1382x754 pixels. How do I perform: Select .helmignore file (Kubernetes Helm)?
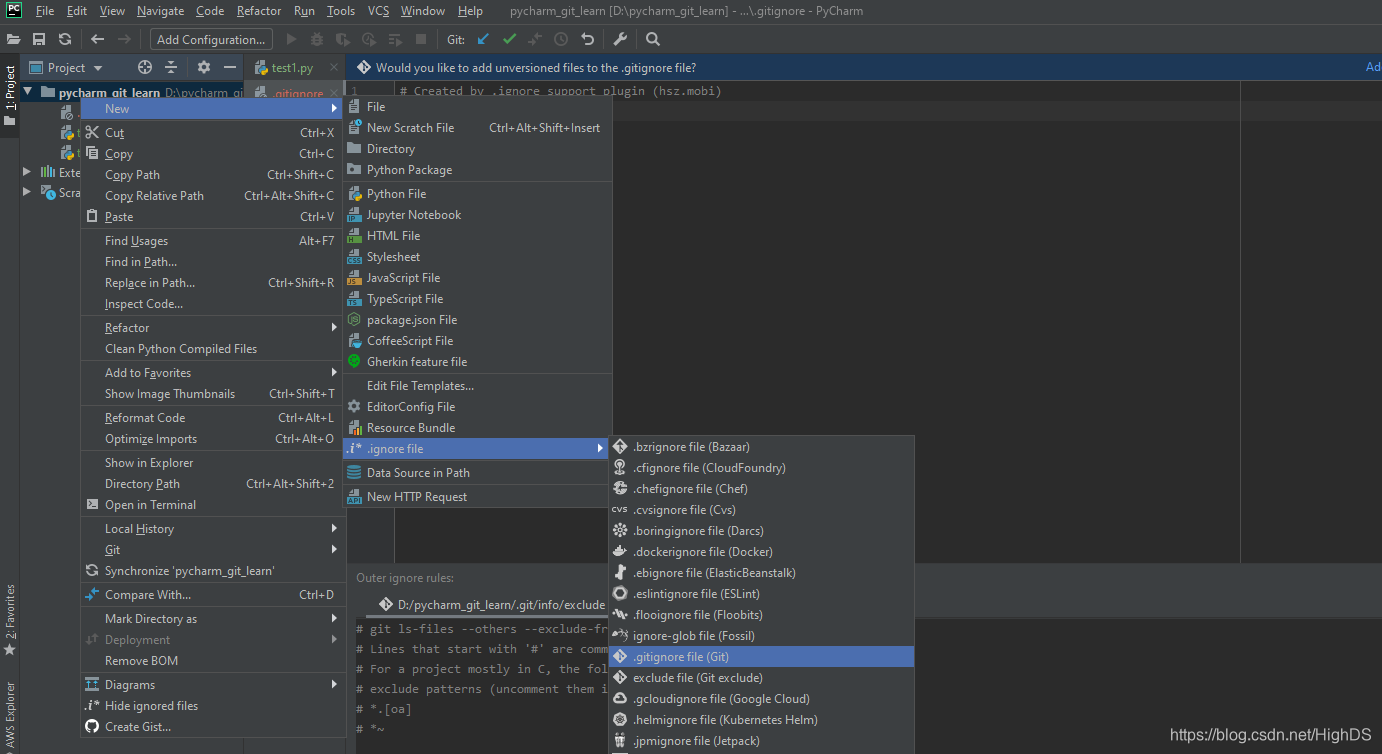coord(762,720)
